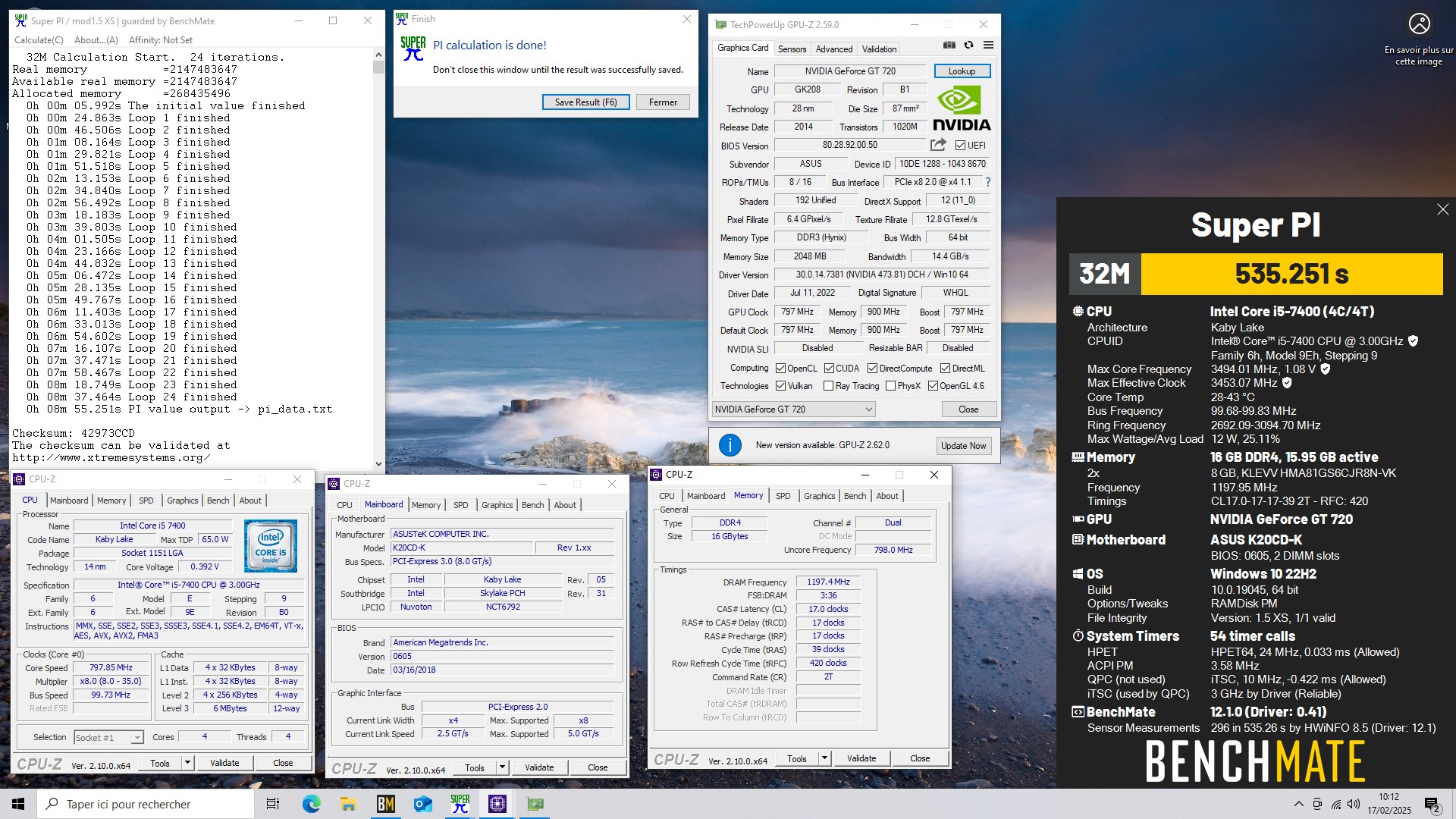Viewport: 1456px width, 819px height.
Task: Click the Super PI title bar icon
Action: (x=20, y=20)
